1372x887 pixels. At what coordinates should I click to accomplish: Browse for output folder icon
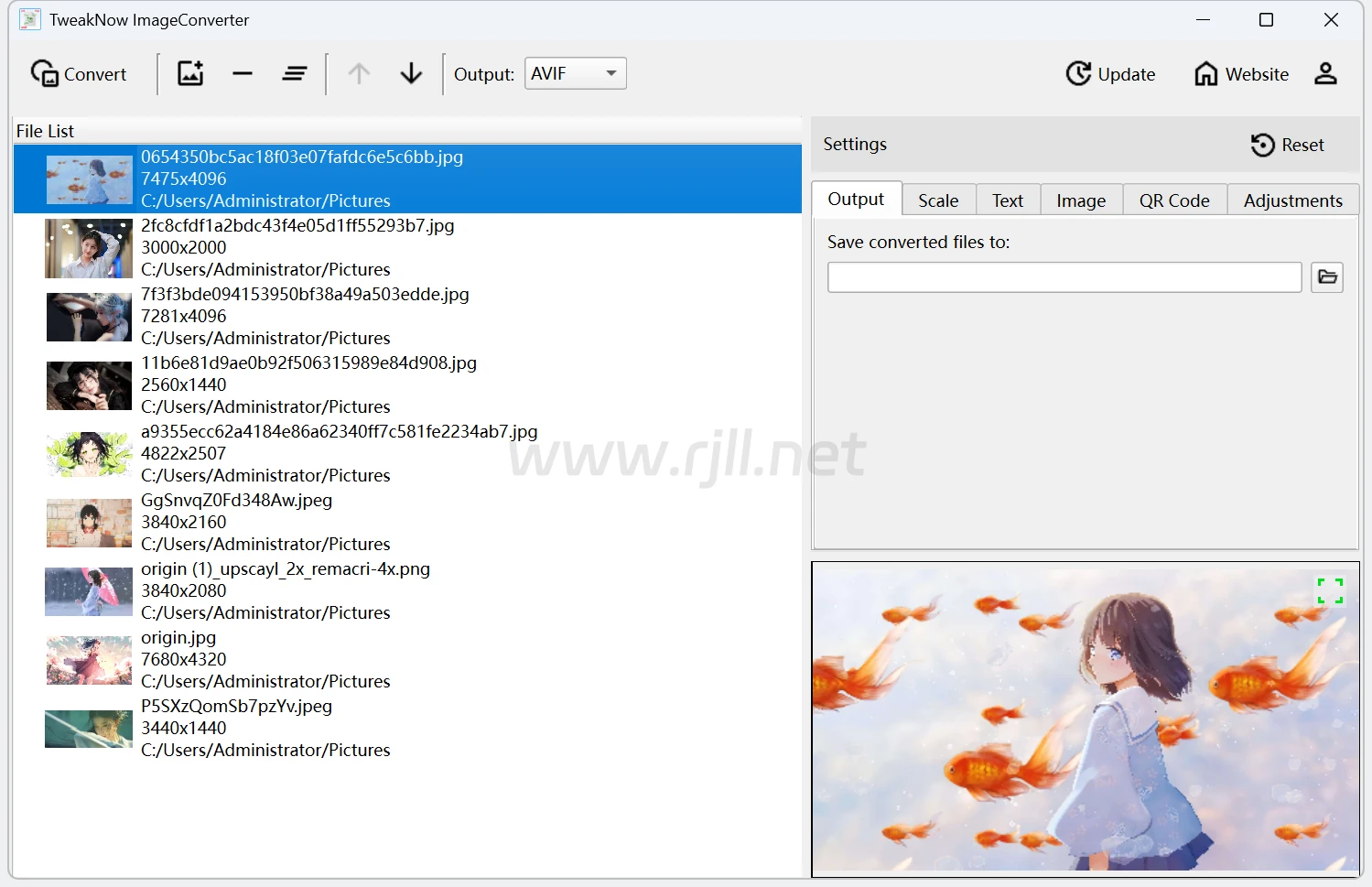click(1326, 277)
